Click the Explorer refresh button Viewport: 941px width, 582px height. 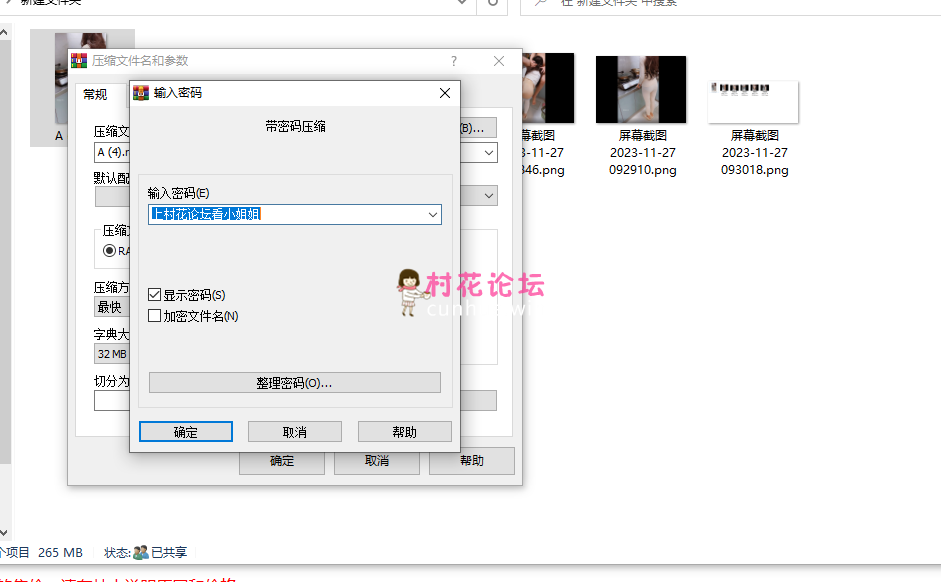[x=492, y=3]
